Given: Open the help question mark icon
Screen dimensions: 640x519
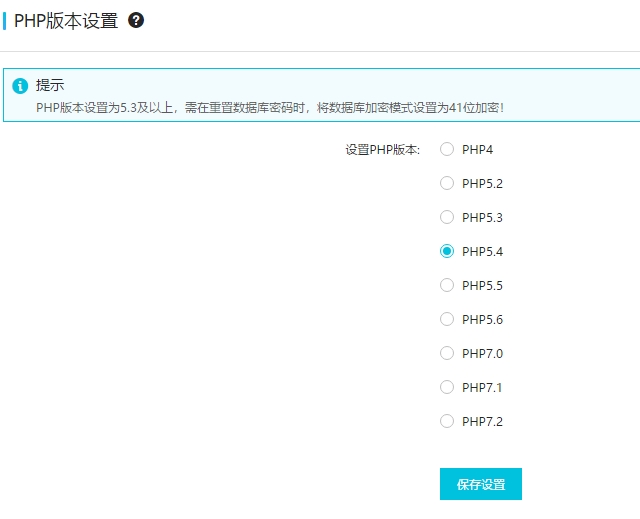Looking at the screenshot, I should [x=136, y=20].
